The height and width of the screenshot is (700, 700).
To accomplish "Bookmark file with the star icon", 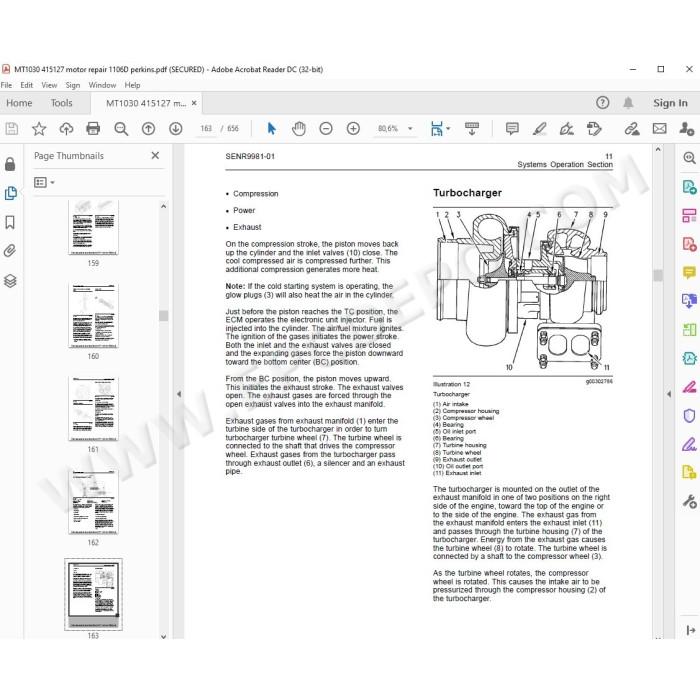I will click(39, 129).
